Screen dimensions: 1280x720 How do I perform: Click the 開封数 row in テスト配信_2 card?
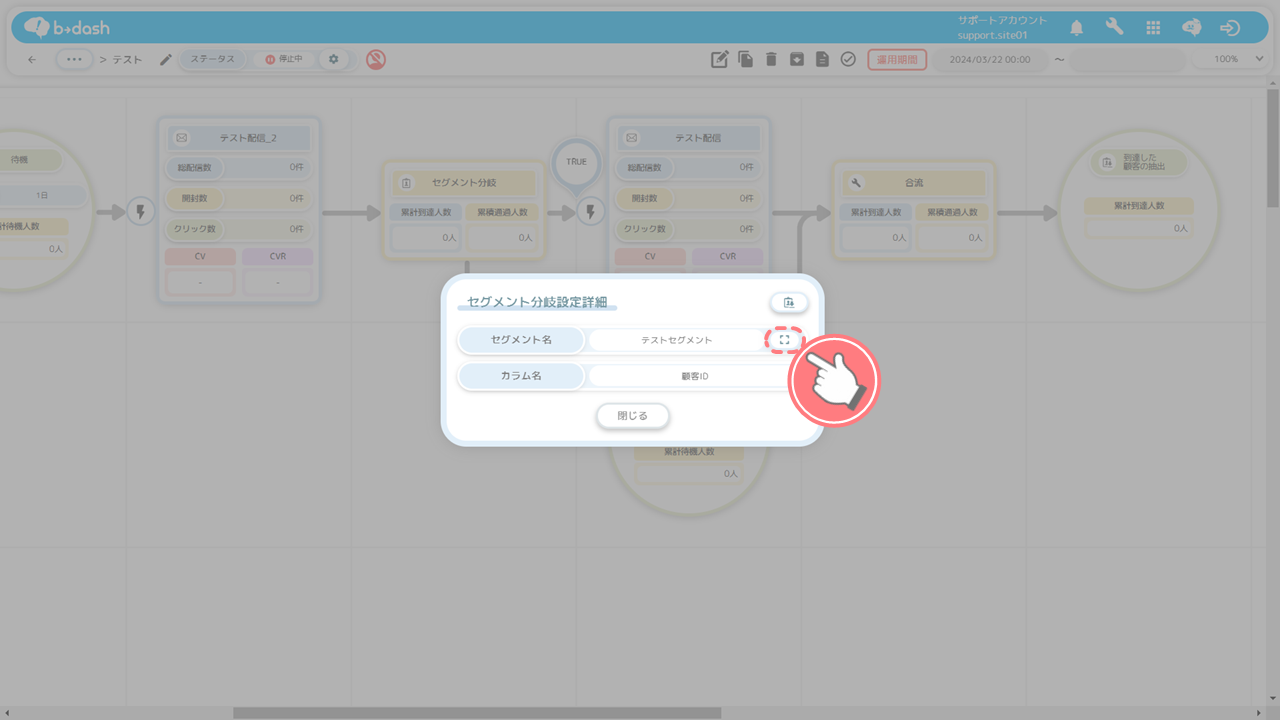(x=239, y=198)
